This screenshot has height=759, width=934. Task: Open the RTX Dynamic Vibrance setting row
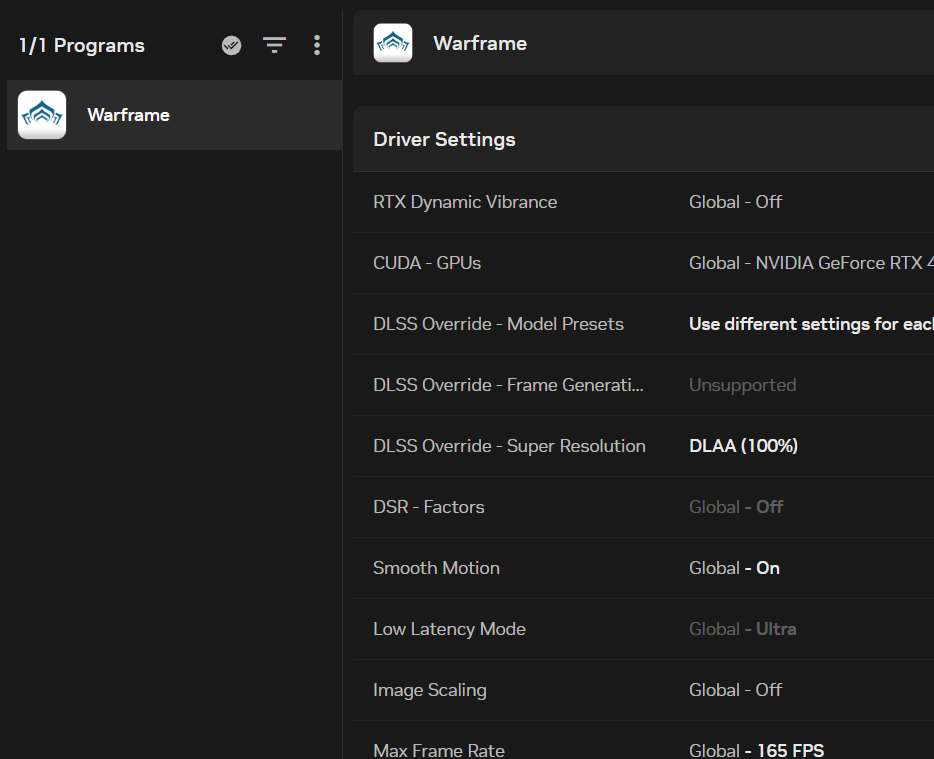[643, 202]
